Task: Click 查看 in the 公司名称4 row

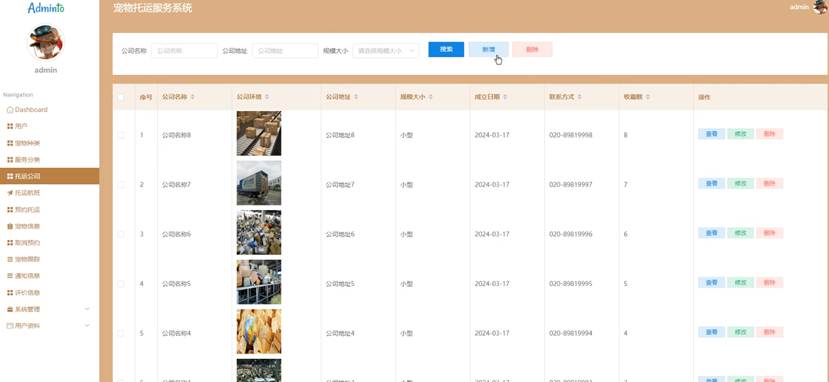Action: [712, 332]
